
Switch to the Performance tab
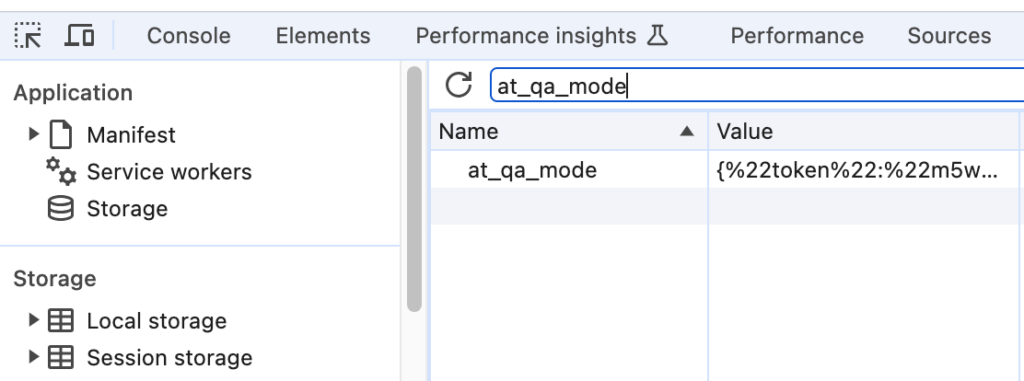(797, 35)
